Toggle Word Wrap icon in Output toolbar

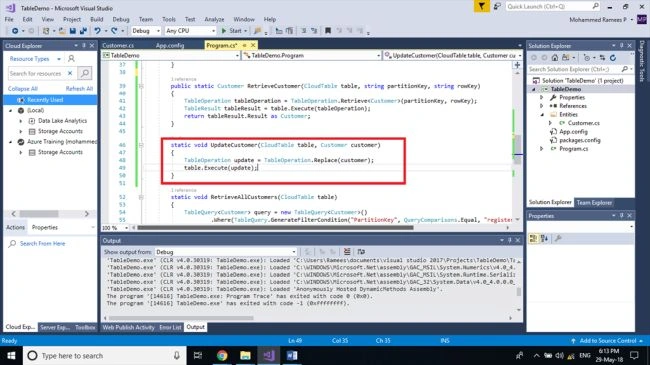(361, 251)
